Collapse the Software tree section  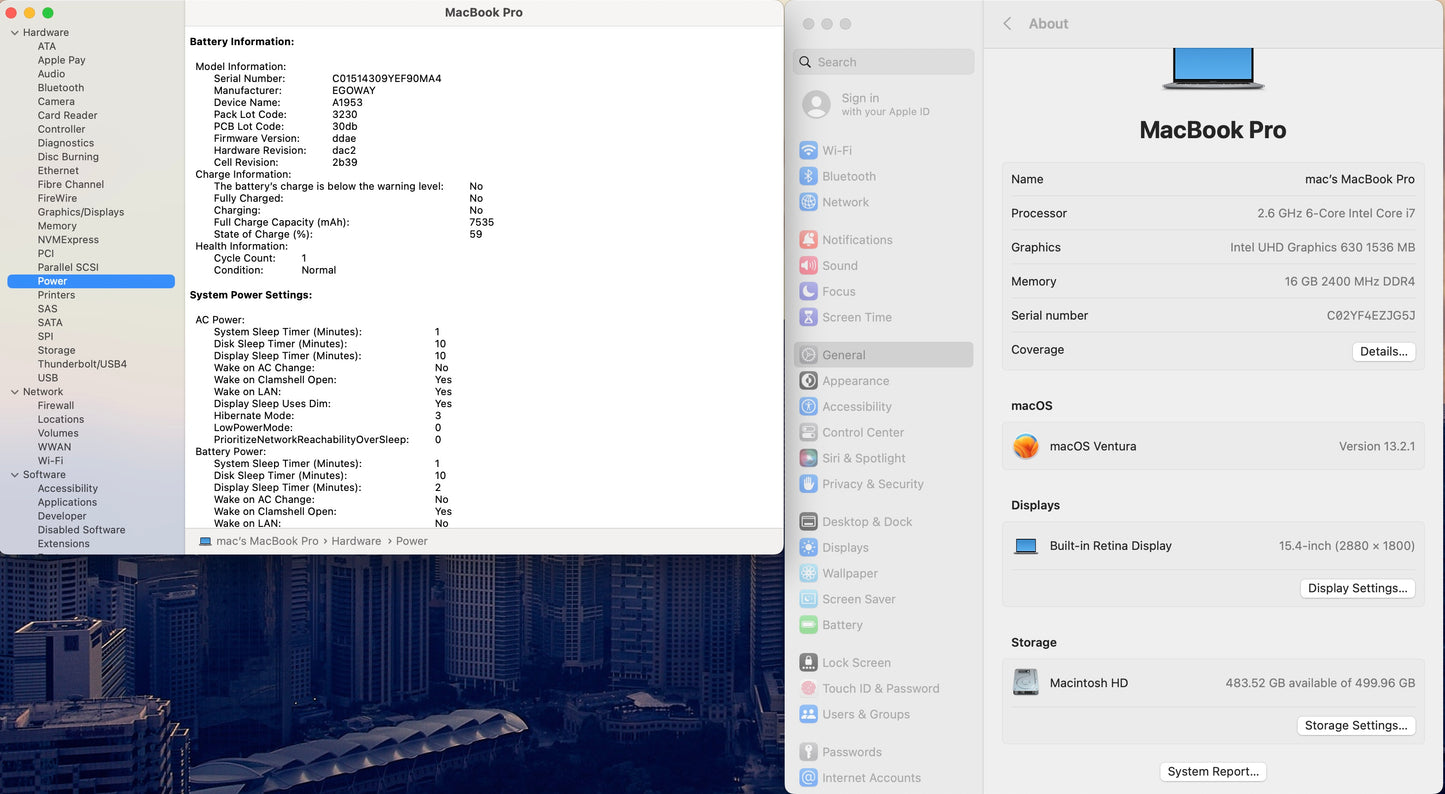14,475
